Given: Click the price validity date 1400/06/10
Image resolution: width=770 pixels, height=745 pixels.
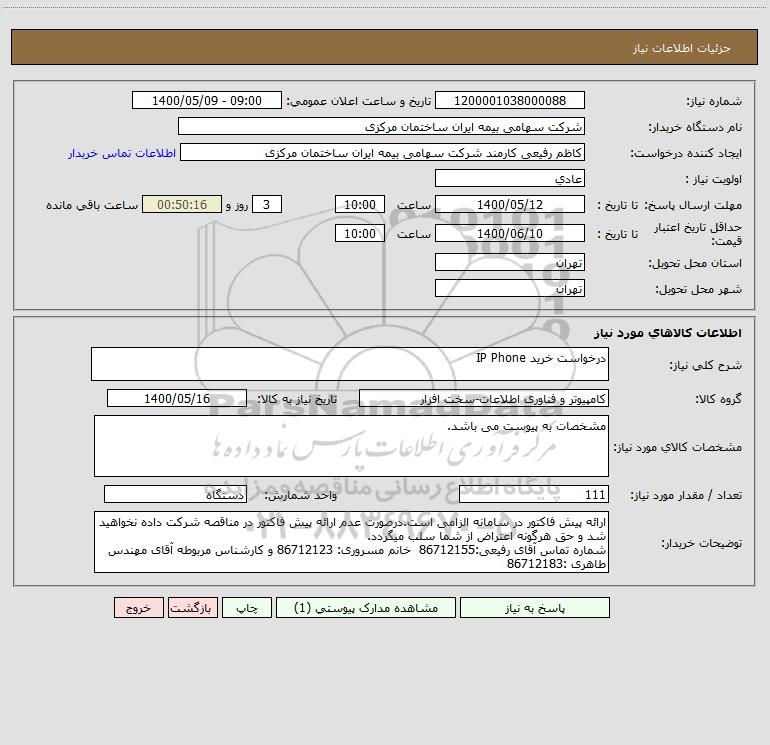Looking at the screenshot, I should 510,233.
